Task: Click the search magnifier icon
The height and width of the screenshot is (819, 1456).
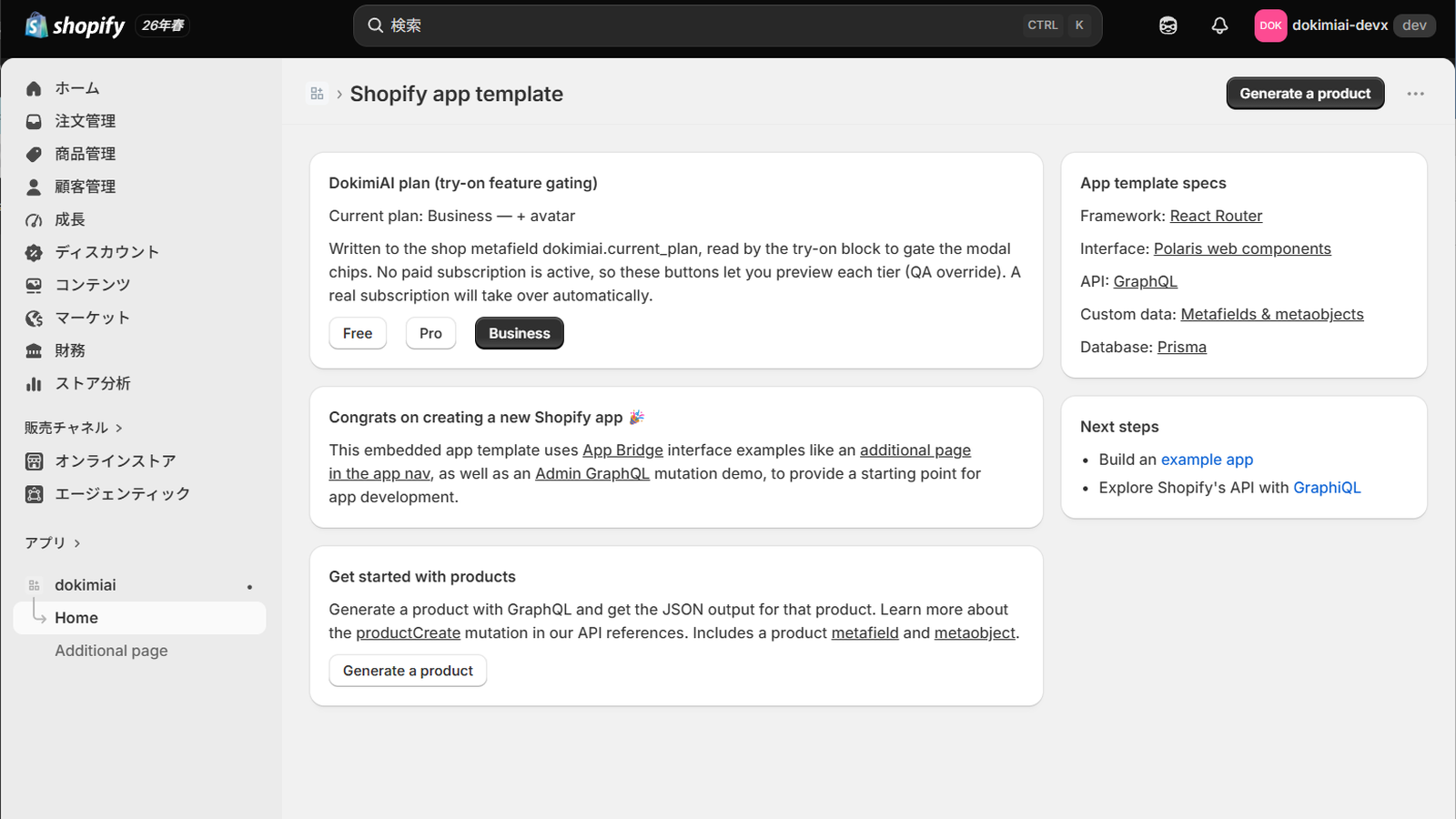Action: (375, 25)
